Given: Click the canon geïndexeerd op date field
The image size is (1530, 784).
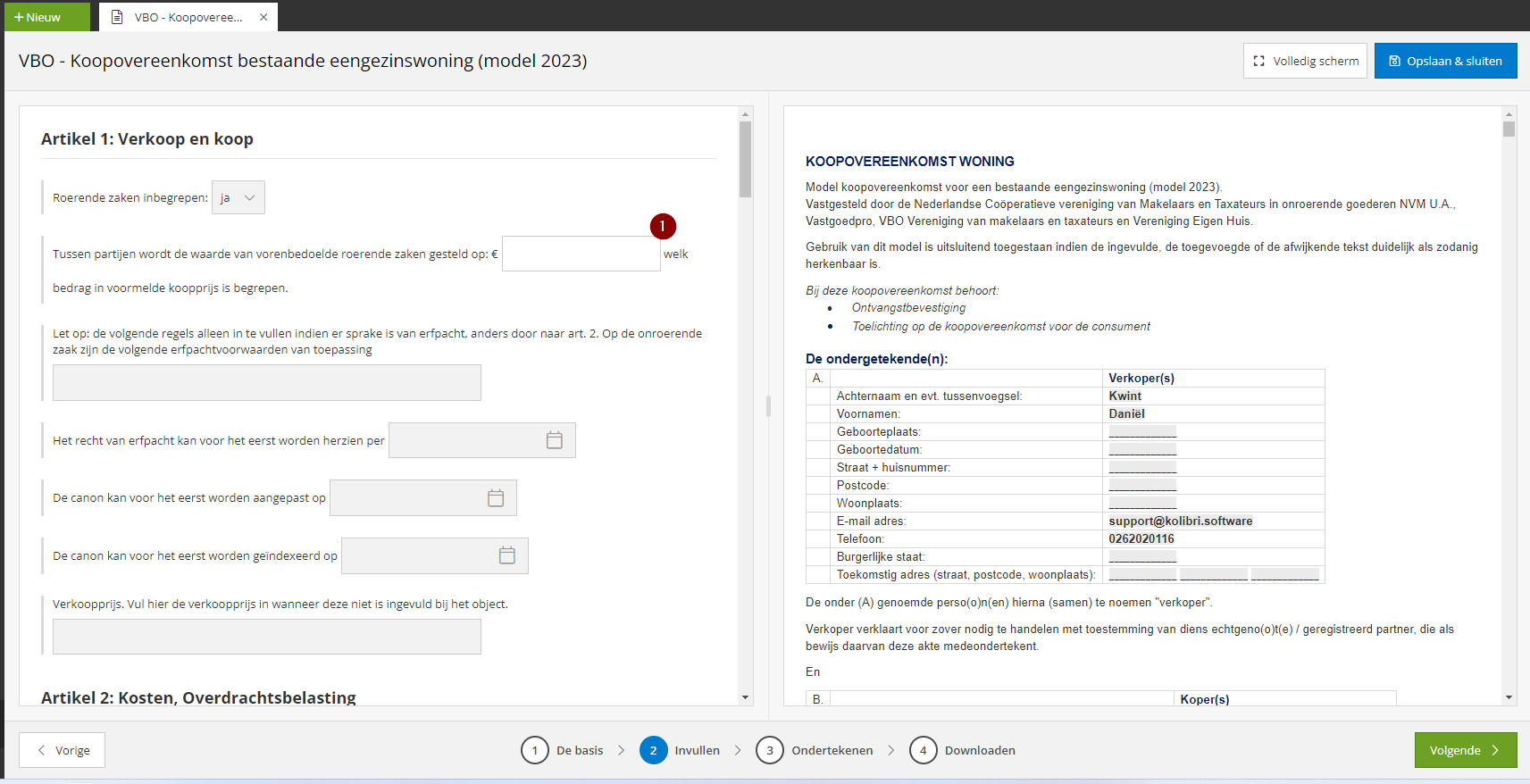Looking at the screenshot, I should [435, 555].
